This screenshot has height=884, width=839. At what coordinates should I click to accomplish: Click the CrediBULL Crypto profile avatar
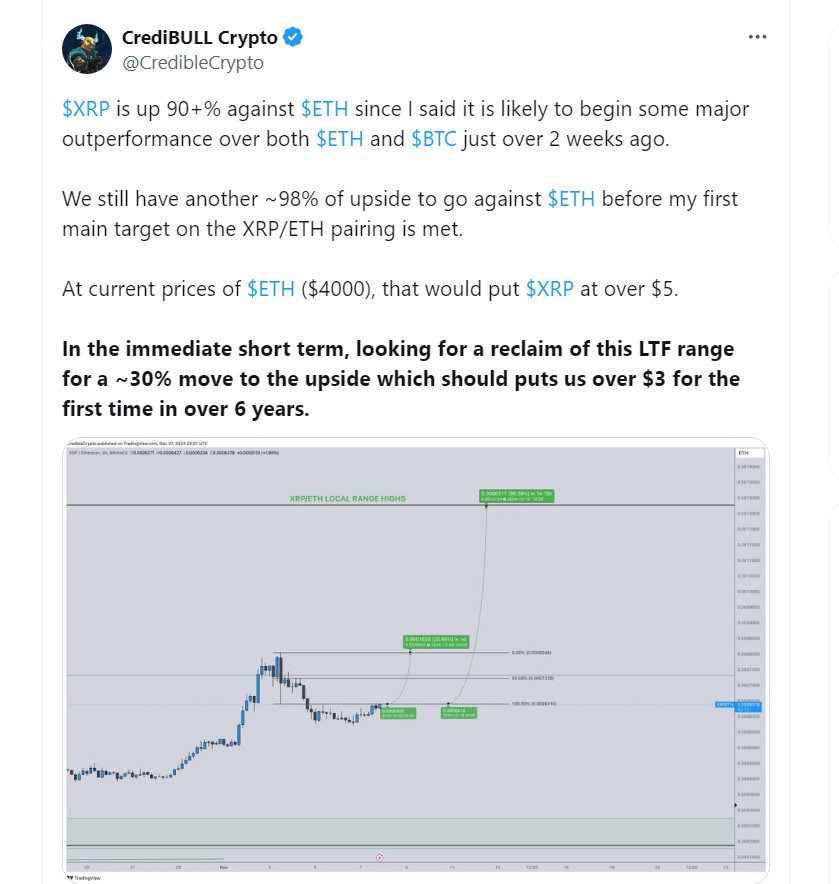click(86, 50)
